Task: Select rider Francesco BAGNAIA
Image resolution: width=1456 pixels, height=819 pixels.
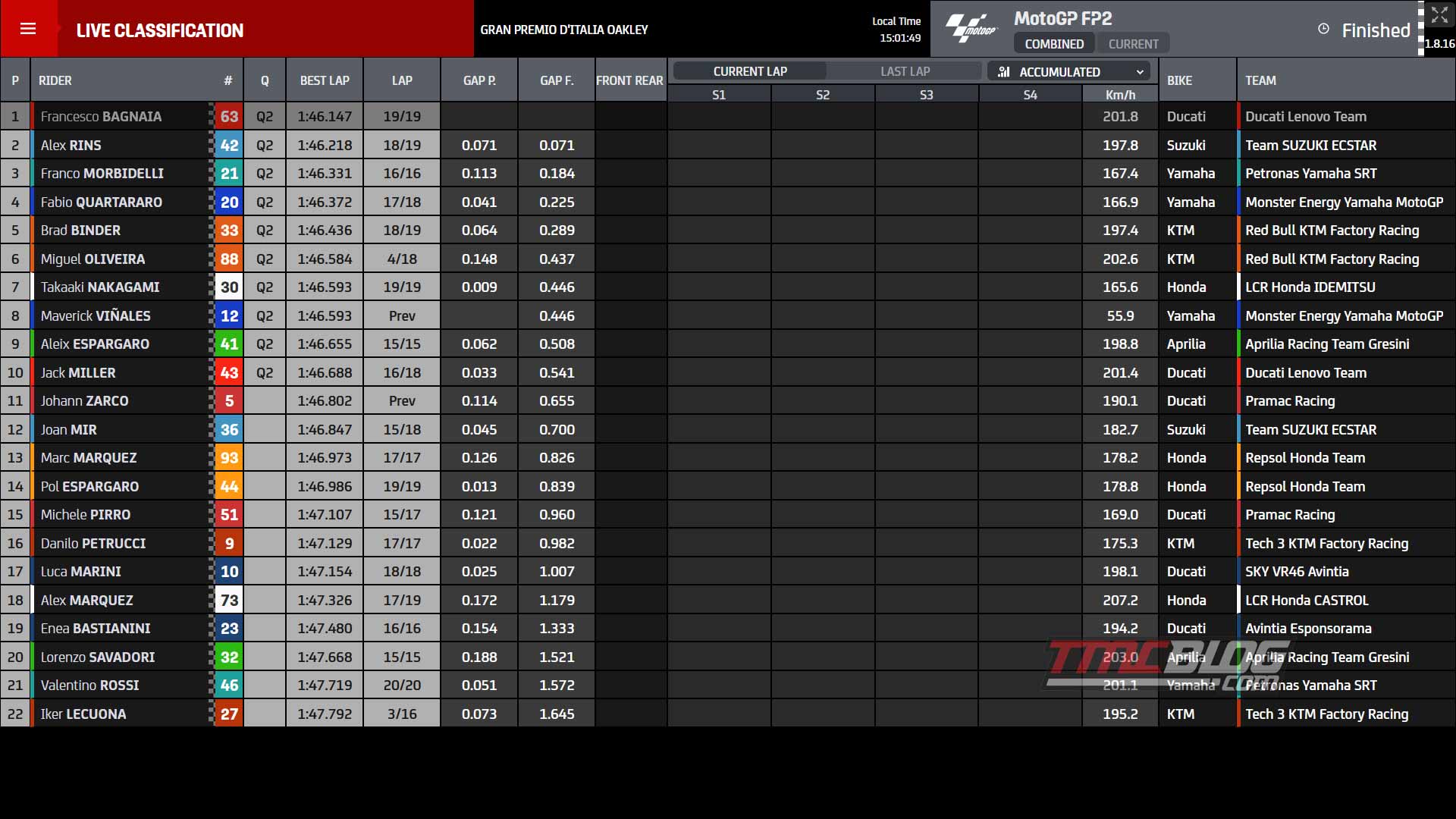Action: (101, 117)
